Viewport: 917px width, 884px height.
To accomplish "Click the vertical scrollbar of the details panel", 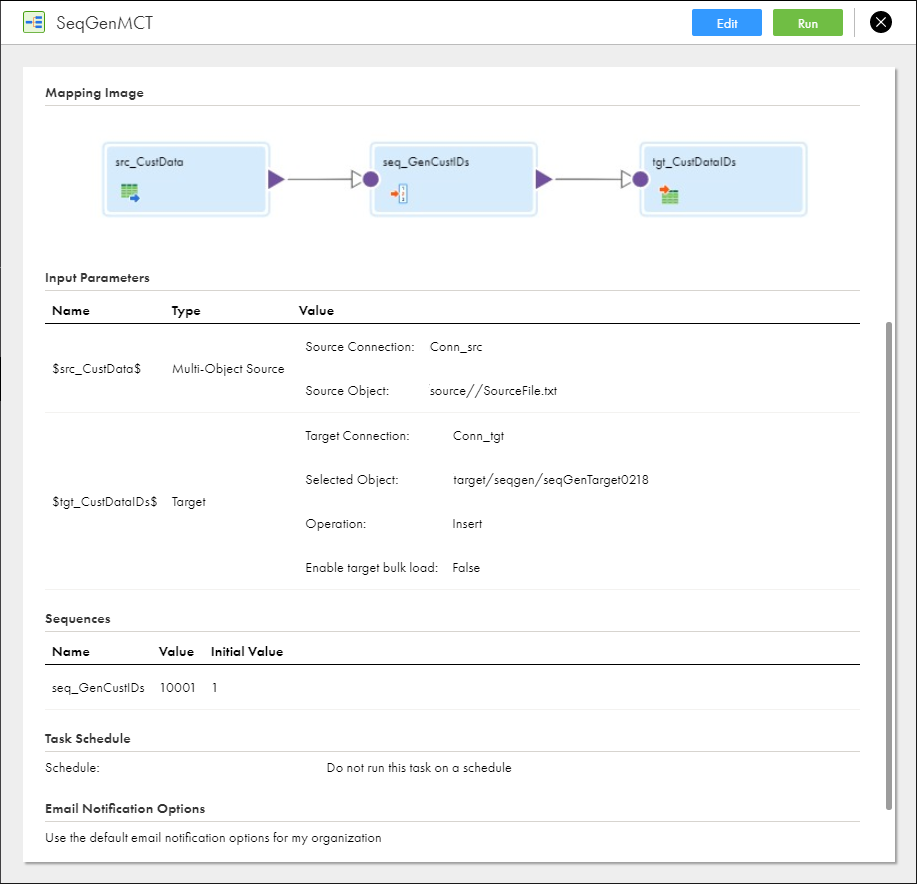I will point(889,565).
